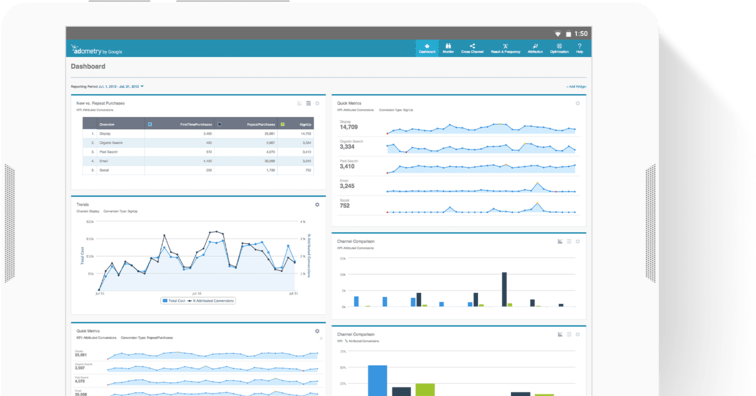Open settings gear on Trends widget
This screenshot has width=756, height=396.
click(317, 205)
